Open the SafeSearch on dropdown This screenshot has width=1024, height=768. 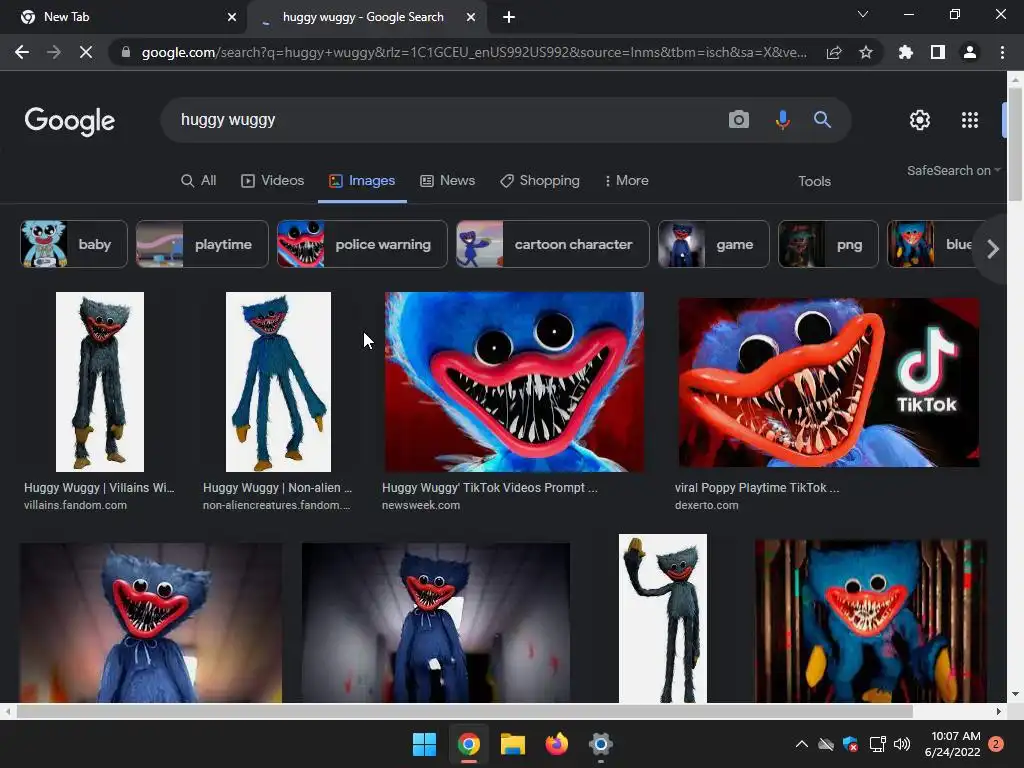pos(953,170)
